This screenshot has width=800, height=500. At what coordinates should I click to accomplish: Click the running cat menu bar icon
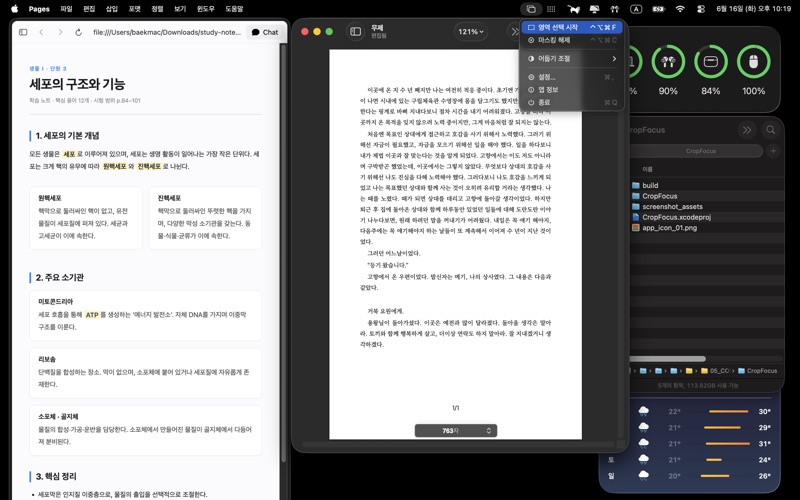point(573,9)
